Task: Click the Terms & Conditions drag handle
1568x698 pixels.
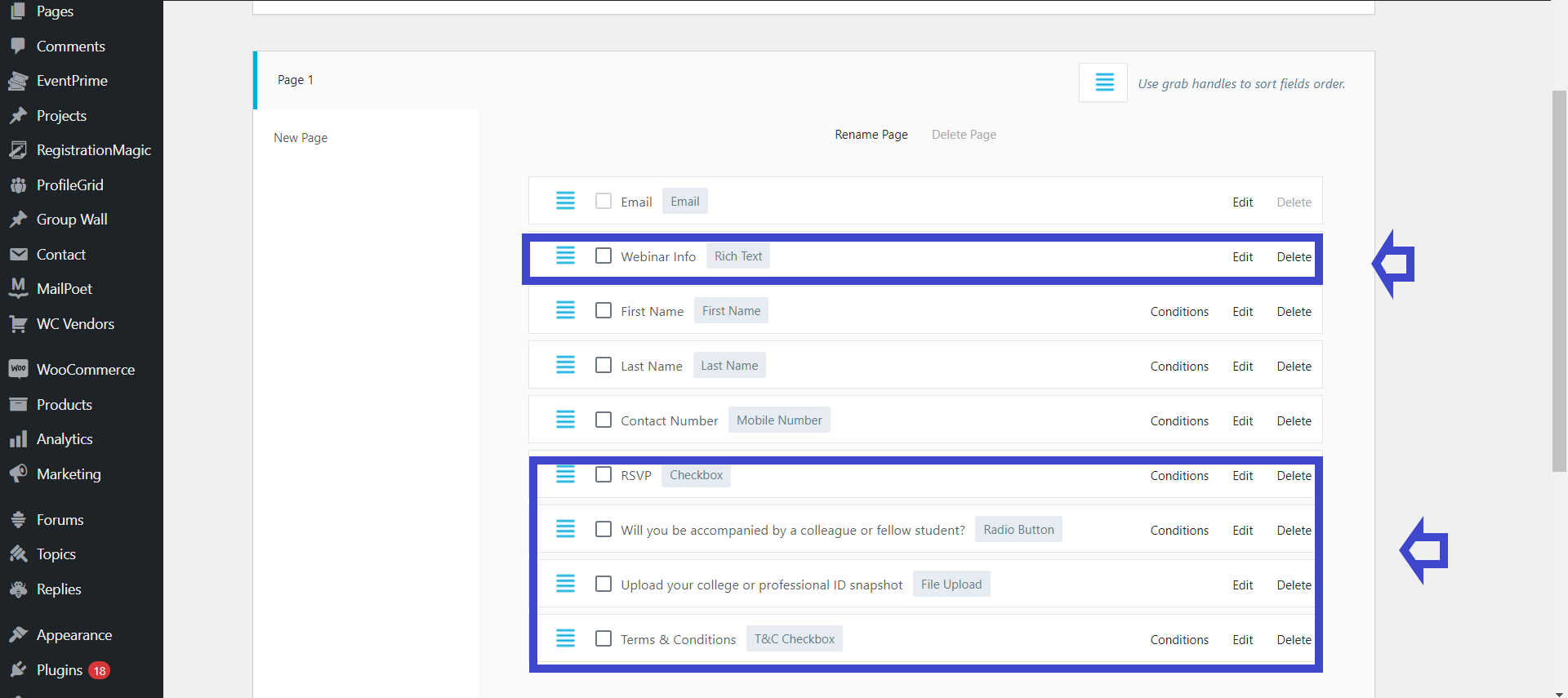Action: click(x=565, y=638)
